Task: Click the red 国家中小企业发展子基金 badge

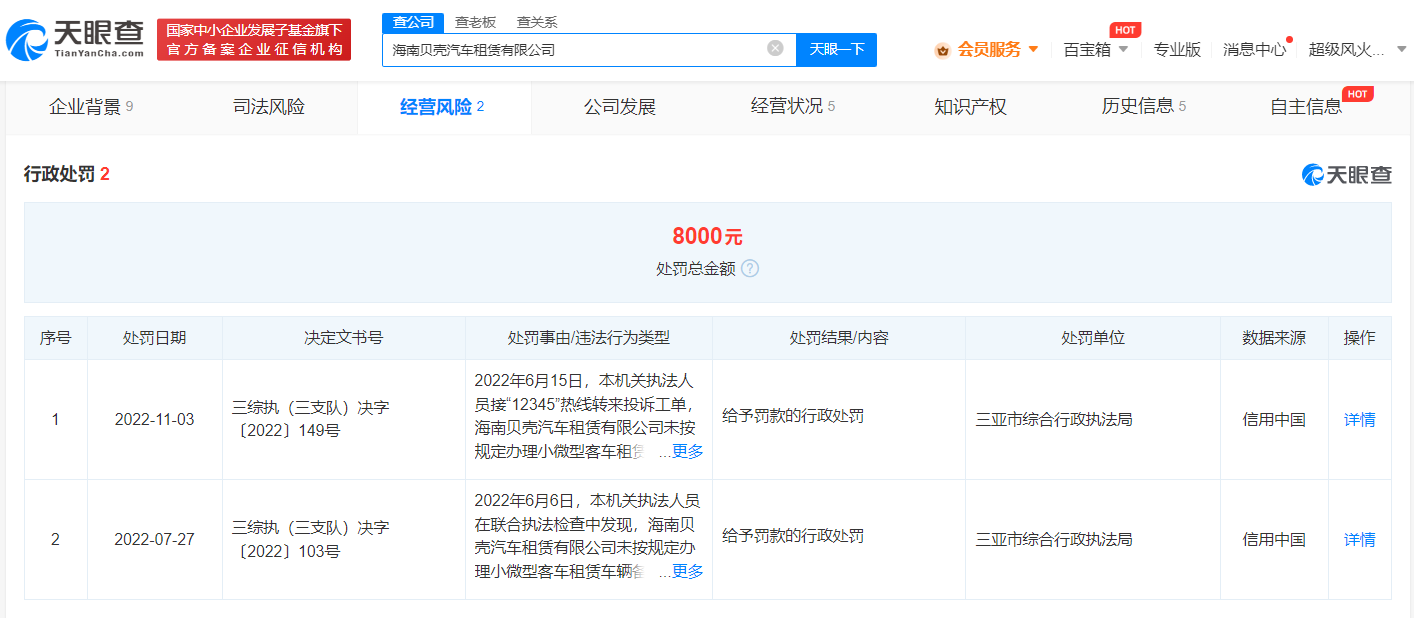Action: click(x=253, y=39)
